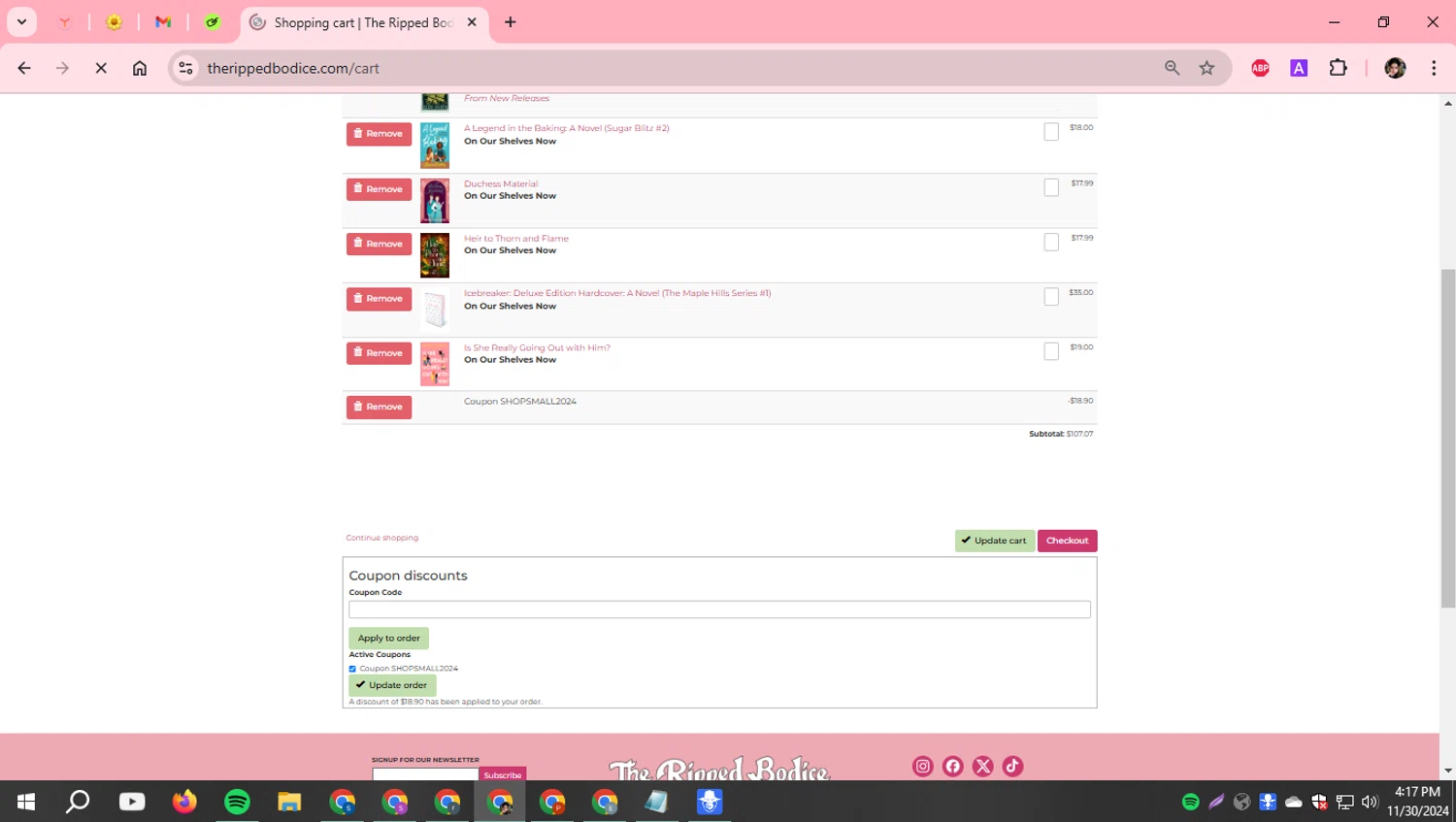Visit The Ripped Bodice X profile
Image resolution: width=1456 pixels, height=822 pixels.
pyautogui.click(x=983, y=767)
